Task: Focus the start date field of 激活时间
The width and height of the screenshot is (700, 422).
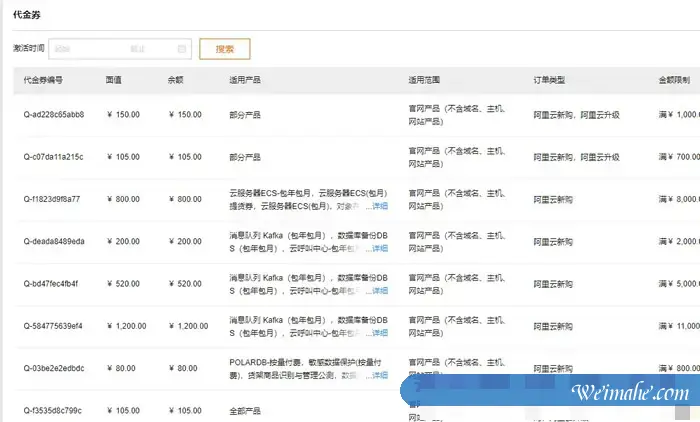Action: click(x=62, y=49)
